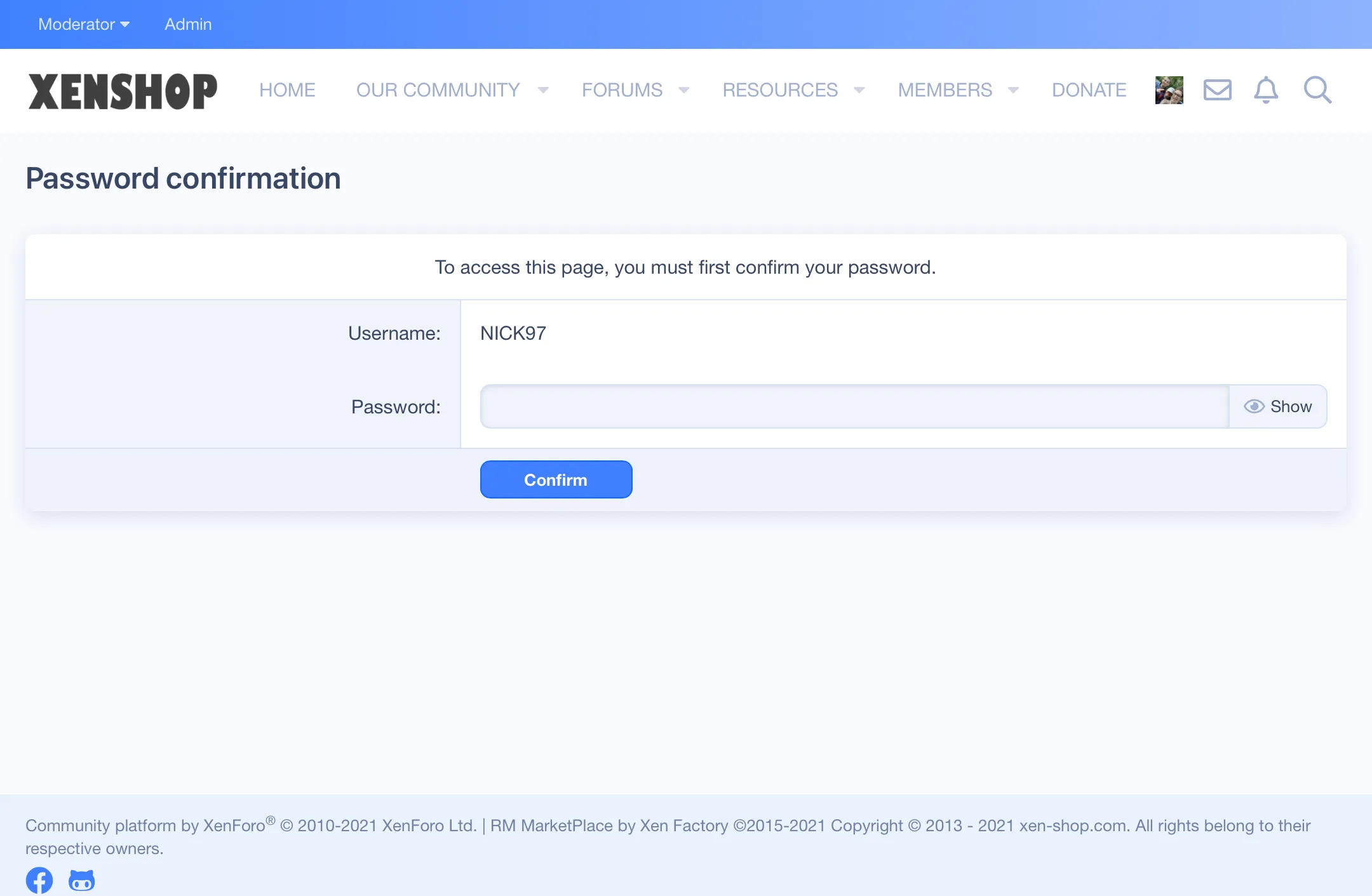1372x896 pixels.
Task: Expand the Resources dropdown arrow
Action: 859,90
